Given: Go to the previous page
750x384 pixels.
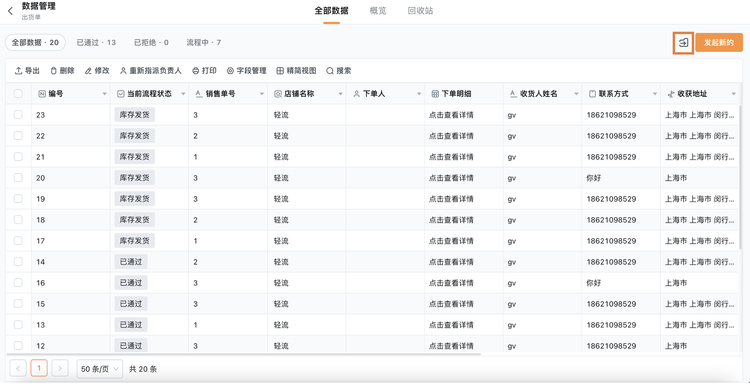Looking at the screenshot, I should point(18,369).
